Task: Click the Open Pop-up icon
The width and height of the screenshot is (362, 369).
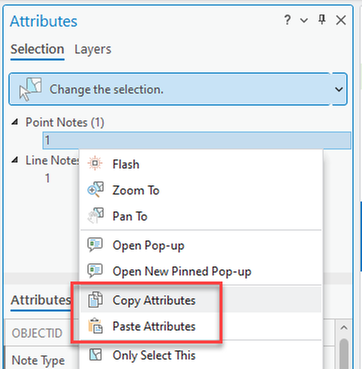Action: (95, 245)
